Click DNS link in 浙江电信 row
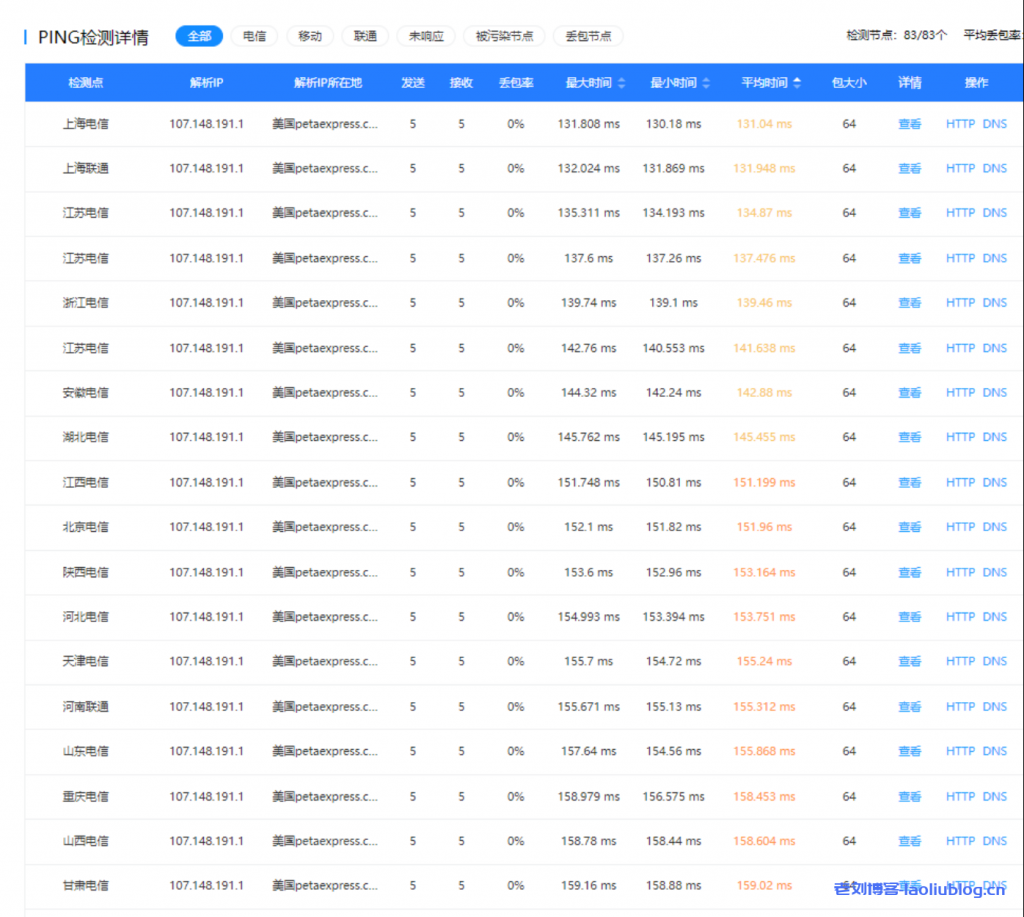This screenshot has width=1024, height=917. tap(994, 303)
